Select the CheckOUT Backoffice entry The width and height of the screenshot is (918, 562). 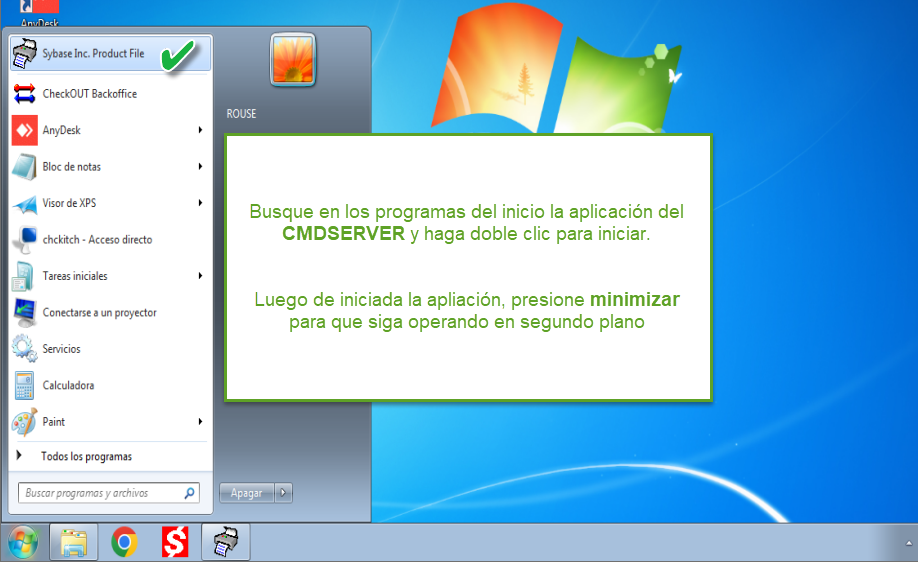(111, 94)
